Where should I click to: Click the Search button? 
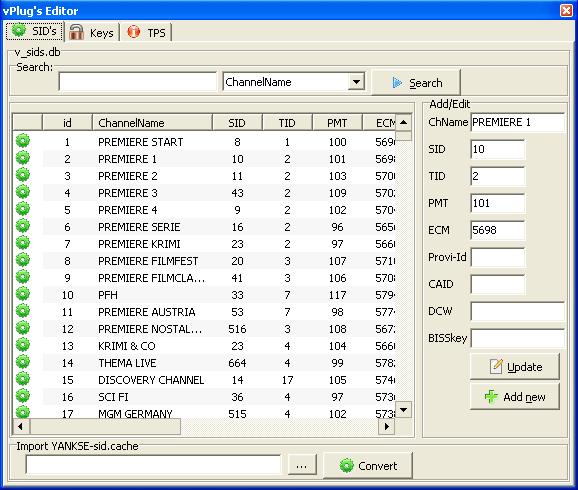pos(416,83)
